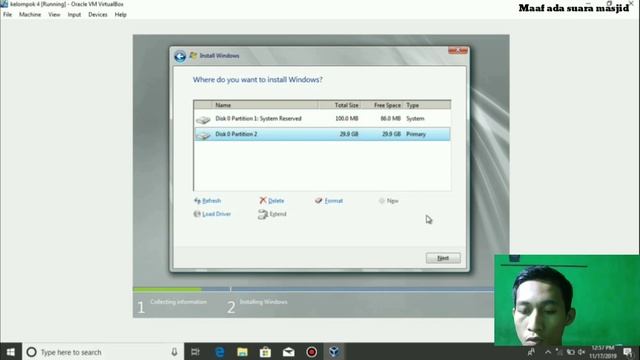Click the microphone icon in search box
640x360 pixels.
[x=174, y=352]
